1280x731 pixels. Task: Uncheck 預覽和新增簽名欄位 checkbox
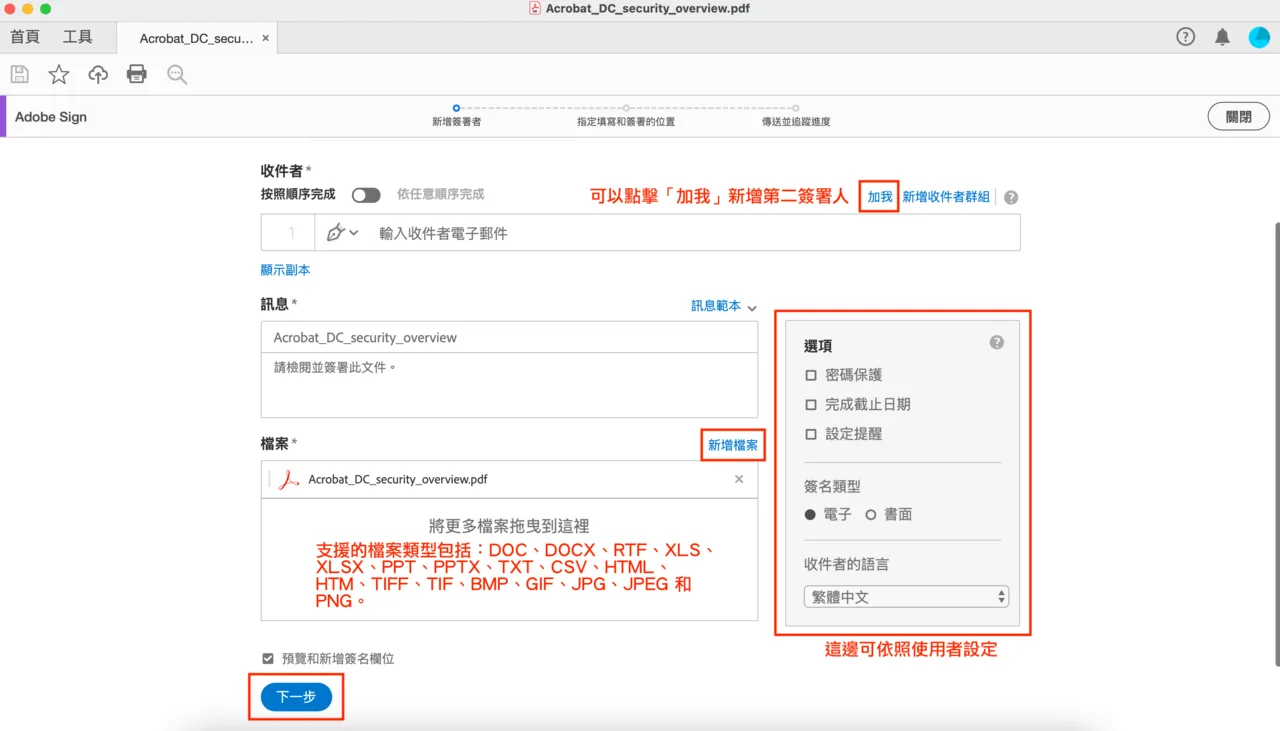pos(267,658)
